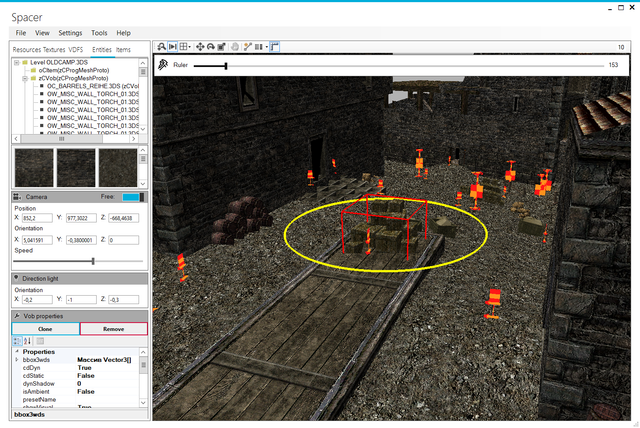Open the Tools menu
This screenshot has height=428, width=640.
point(99,33)
